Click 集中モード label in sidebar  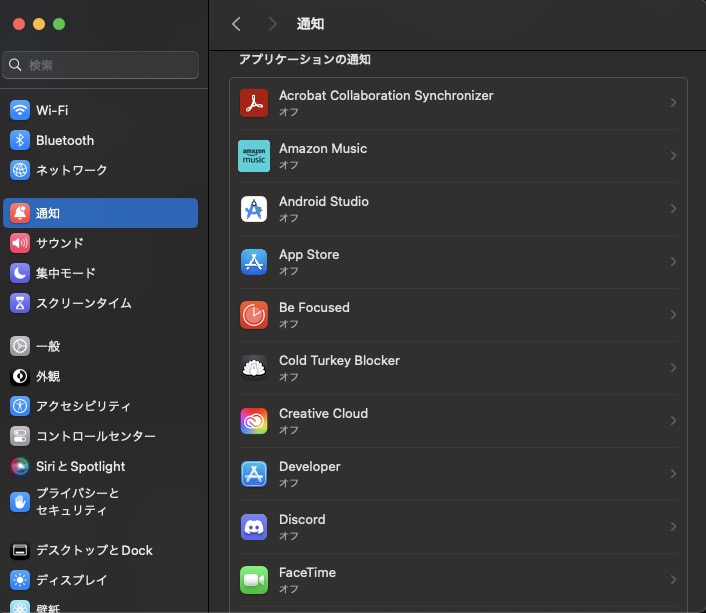click(66, 273)
